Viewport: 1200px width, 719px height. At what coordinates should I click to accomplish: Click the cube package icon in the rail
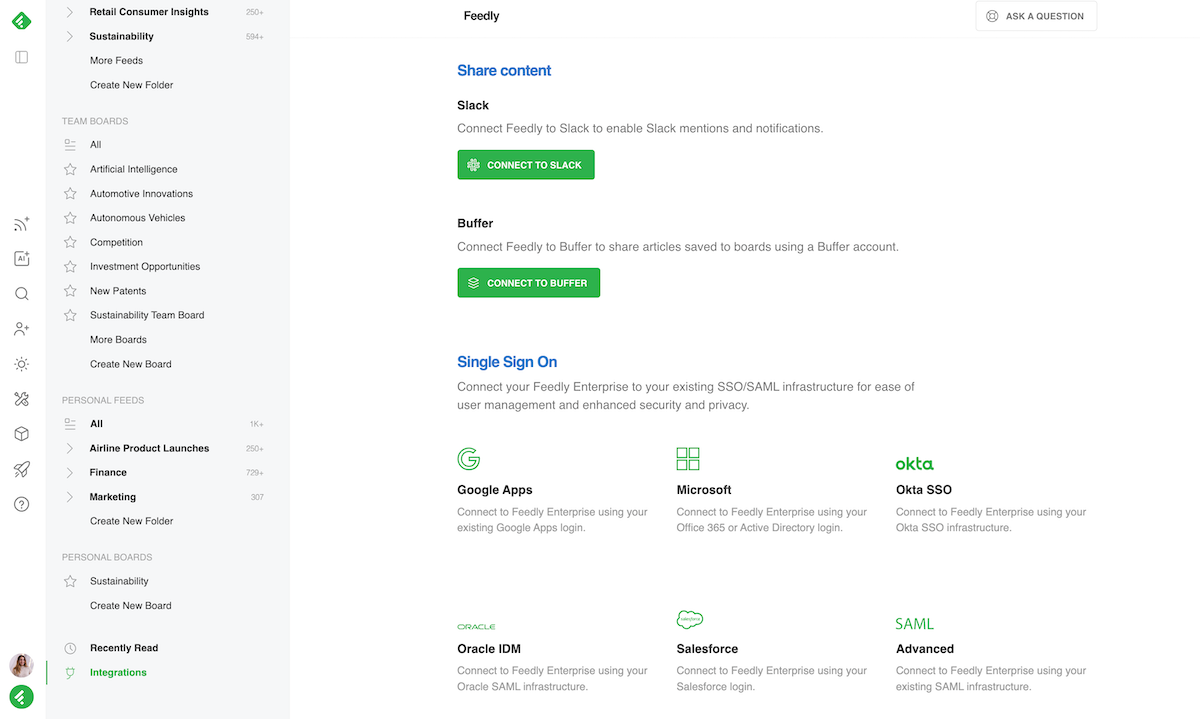pos(21,433)
